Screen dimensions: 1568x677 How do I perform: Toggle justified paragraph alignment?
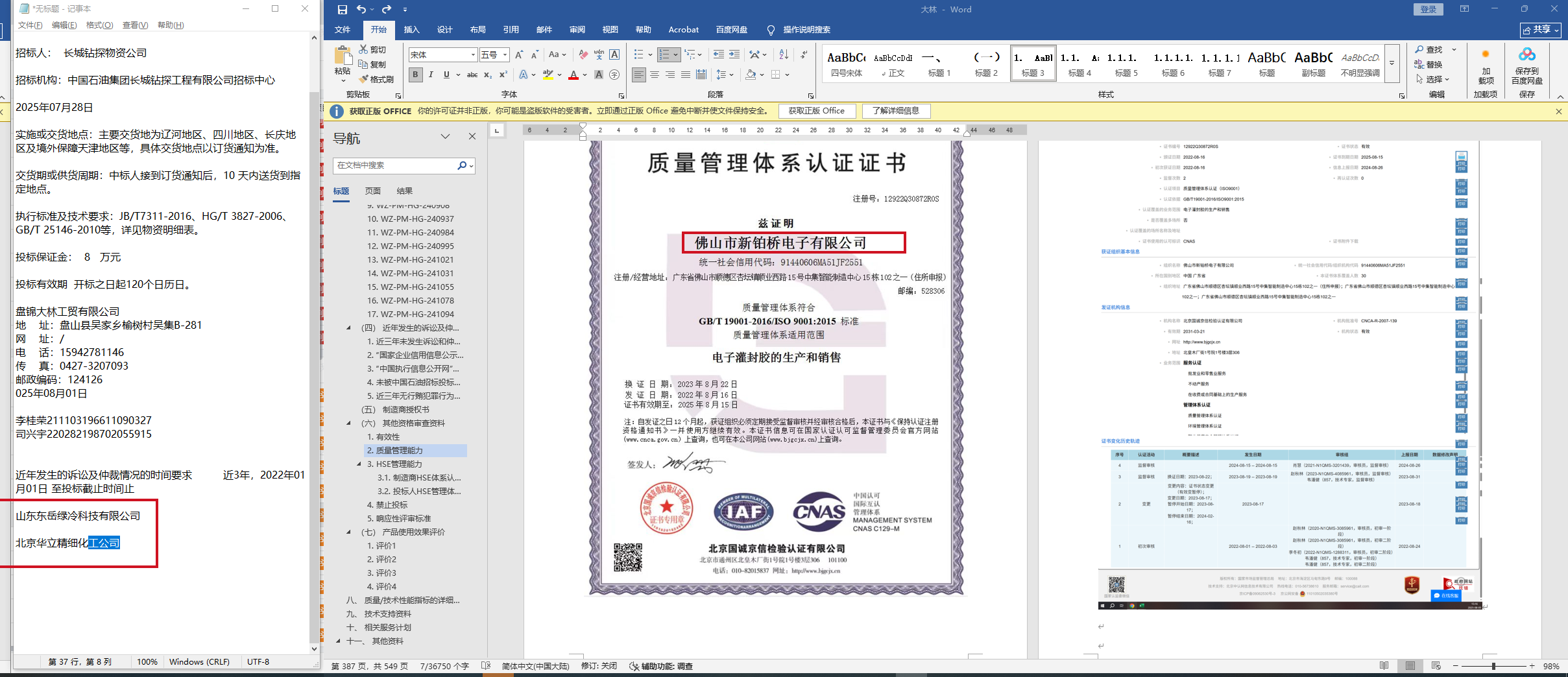coord(686,75)
